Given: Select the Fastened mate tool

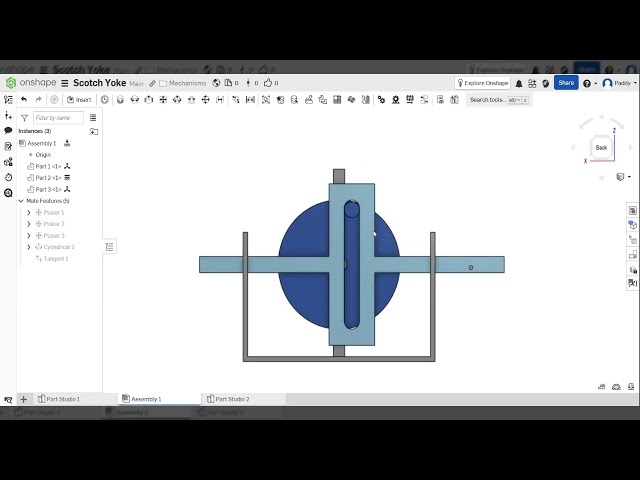Looking at the screenshot, I should tap(120, 100).
